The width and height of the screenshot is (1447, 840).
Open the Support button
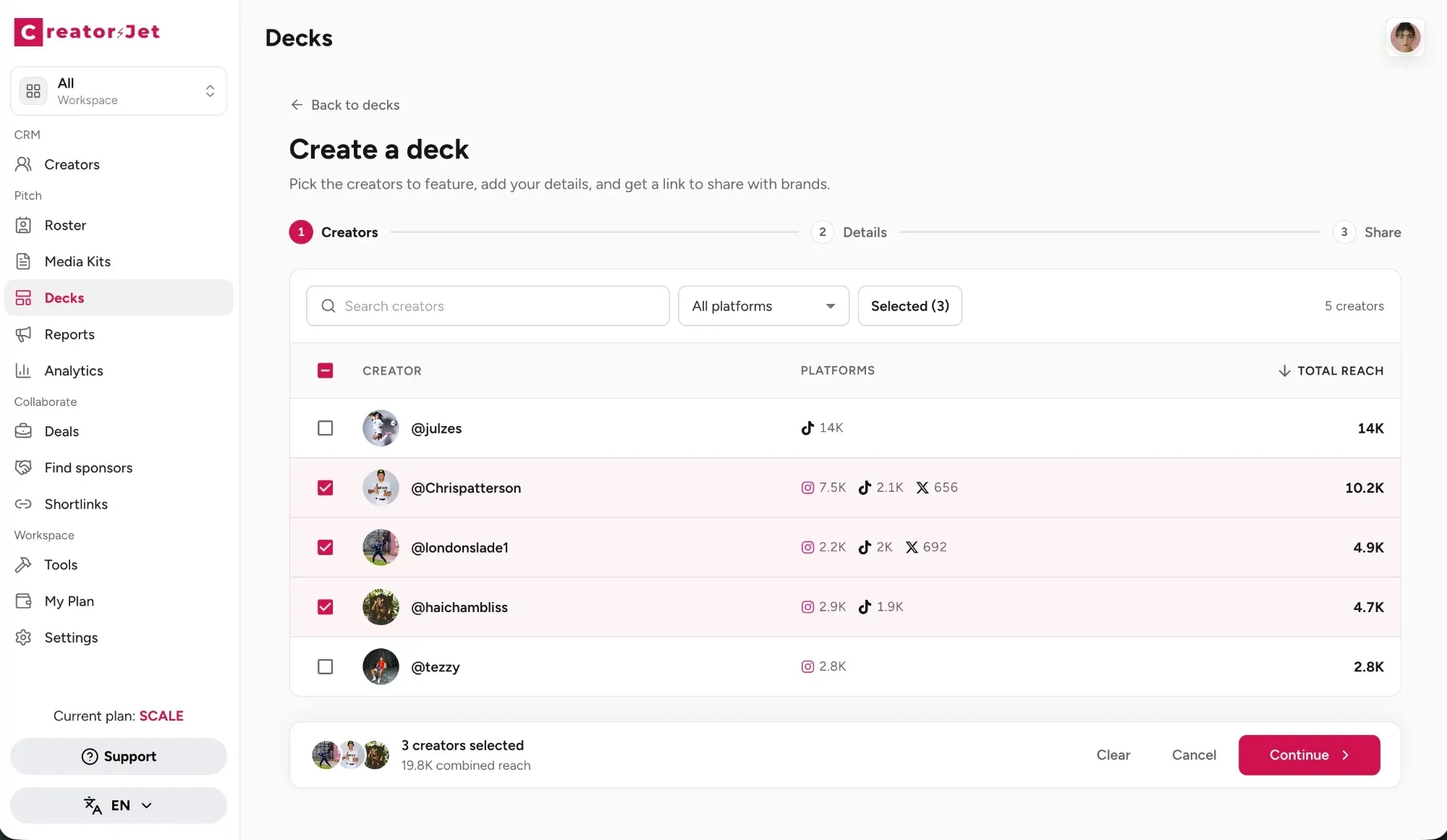pos(119,757)
